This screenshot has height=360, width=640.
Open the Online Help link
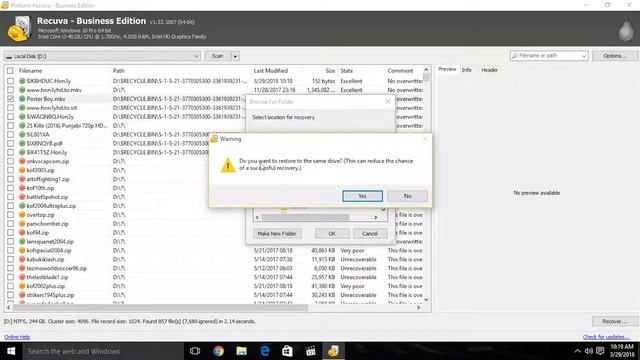click(17, 337)
